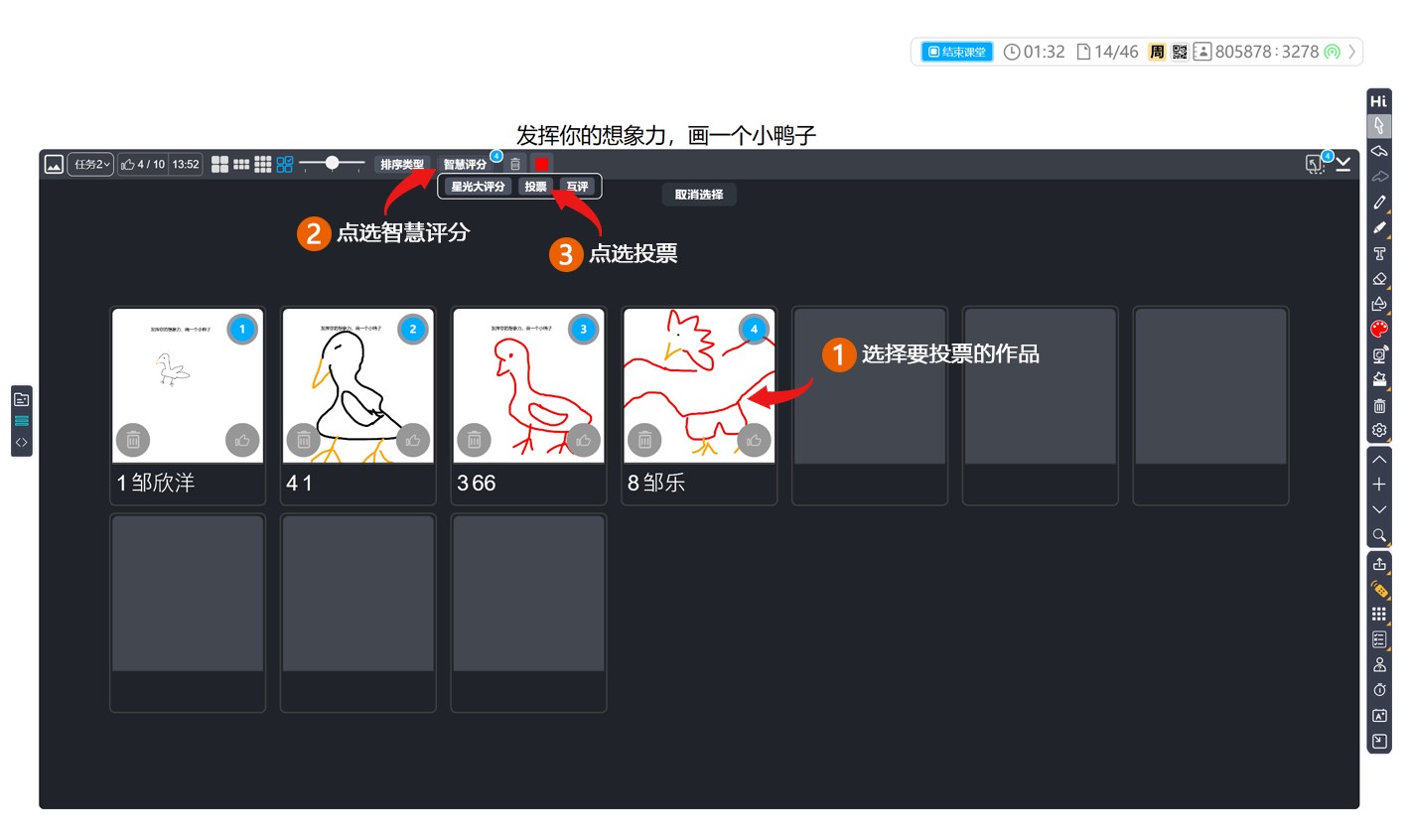Click the undo arrow icon
Image resolution: width=1411 pixels, height=840 pixels.
(1379, 151)
